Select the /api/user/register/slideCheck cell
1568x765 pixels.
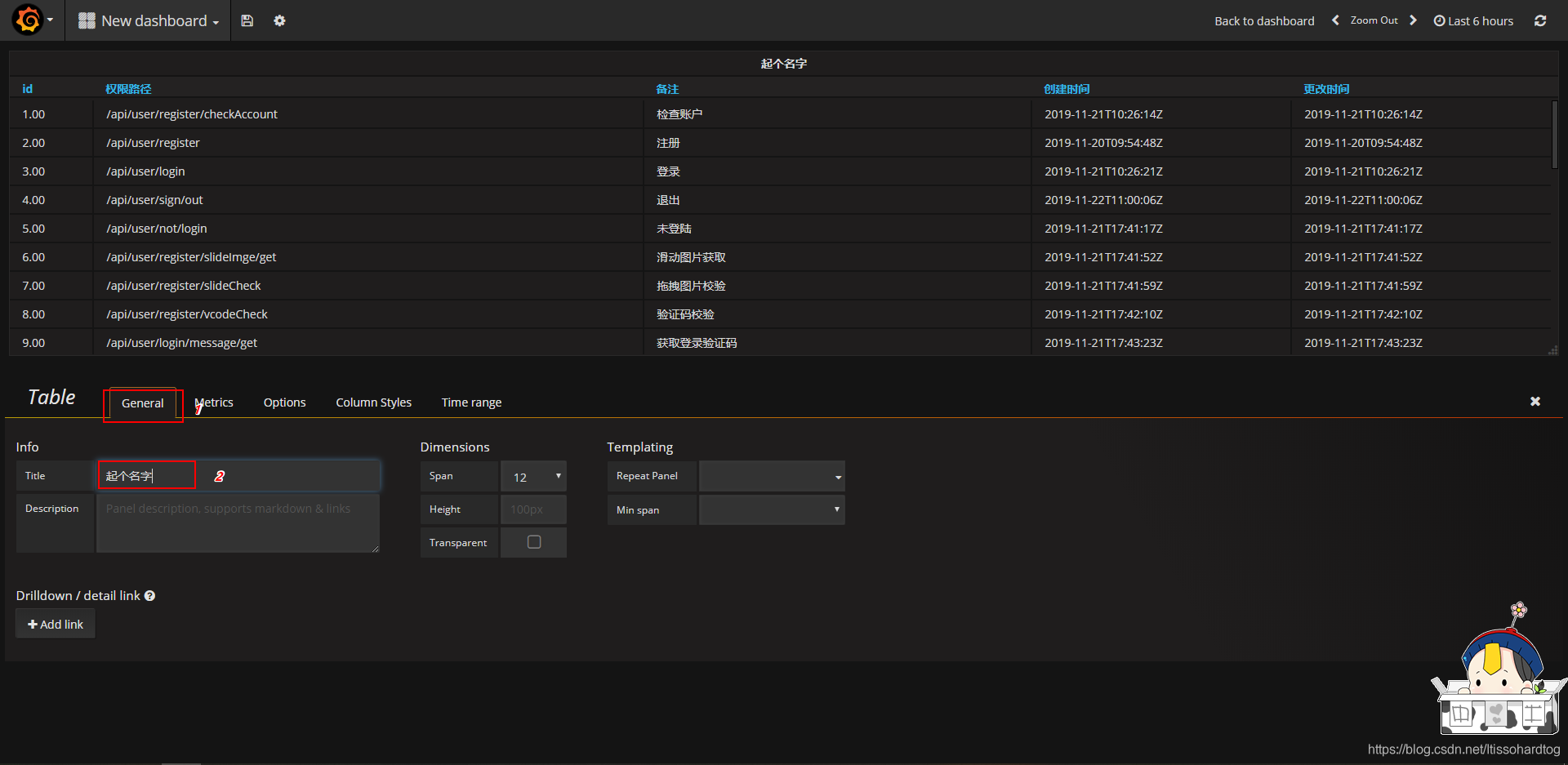pyautogui.click(x=368, y=286)
